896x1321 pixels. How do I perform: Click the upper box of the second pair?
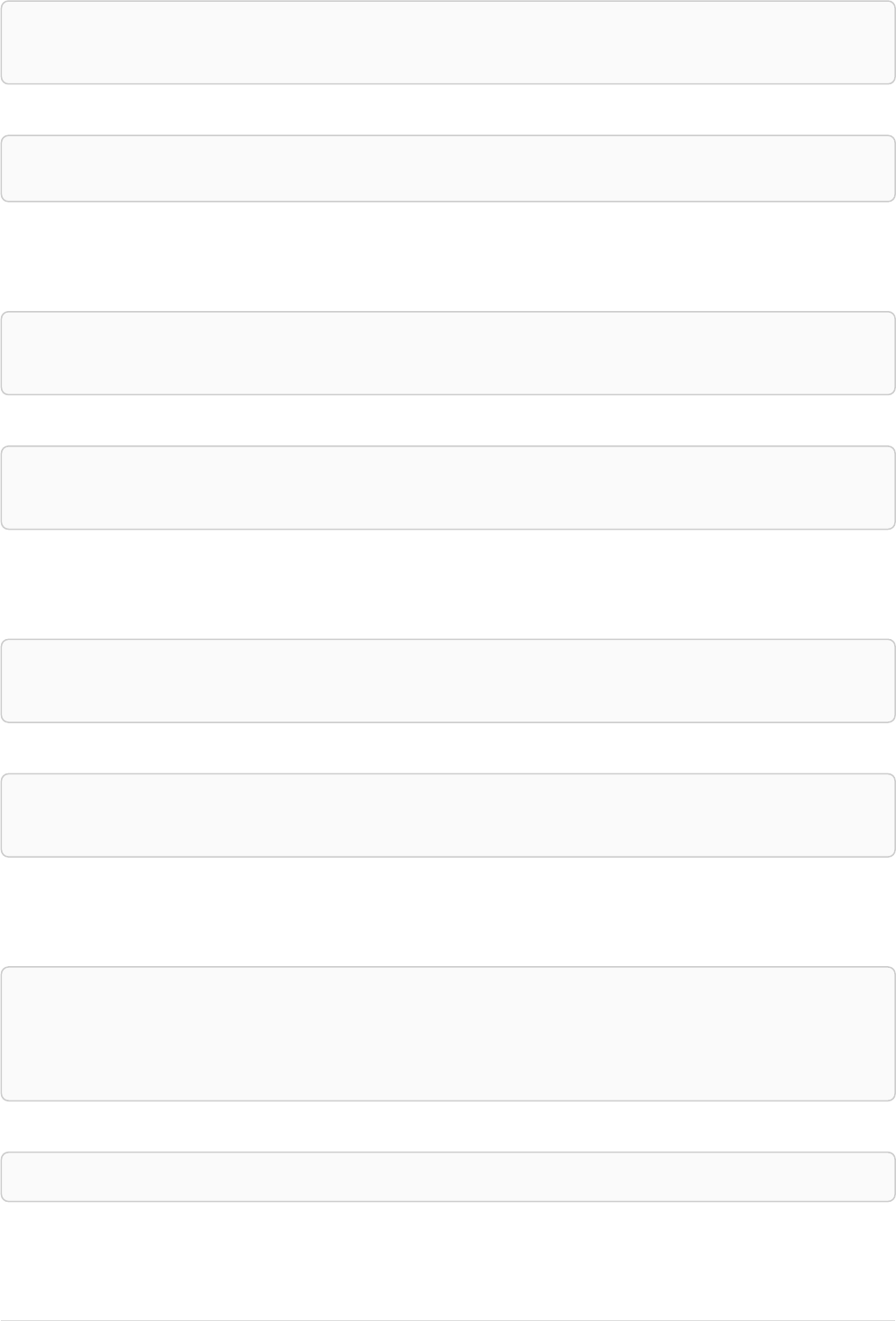point(448,353)
